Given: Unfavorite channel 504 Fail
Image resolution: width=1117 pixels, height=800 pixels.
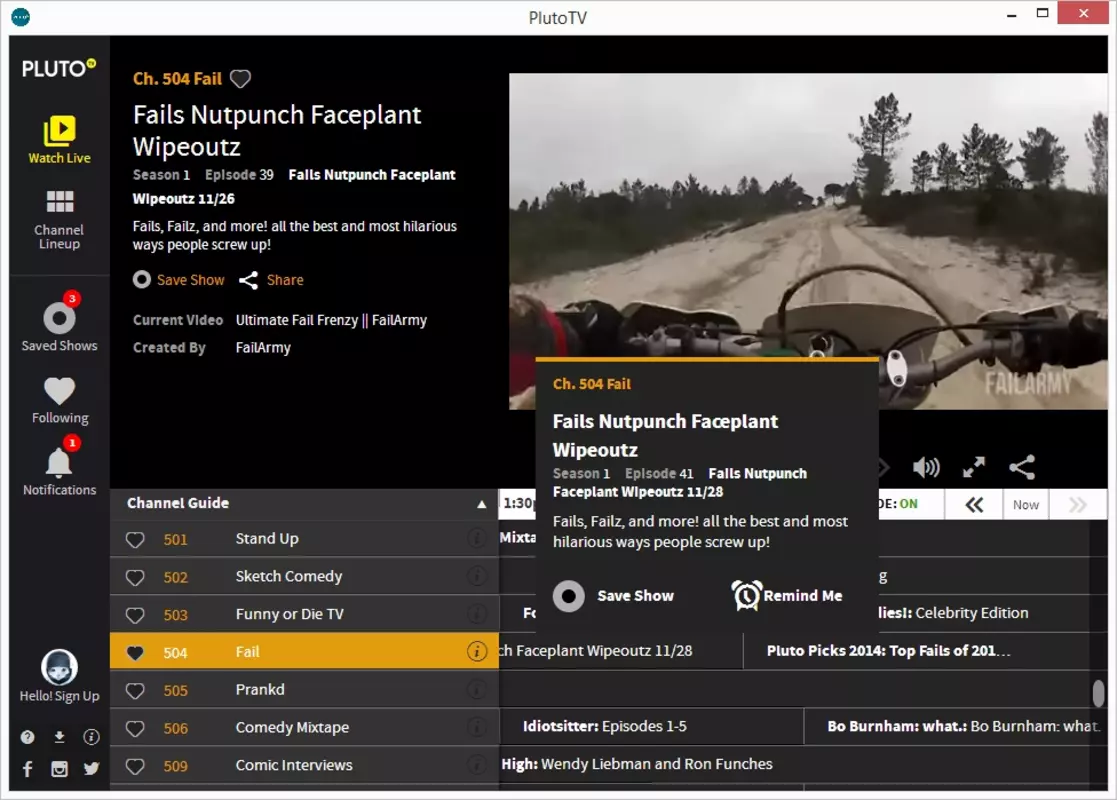Looking at the screenshot, I should [135, 653].
